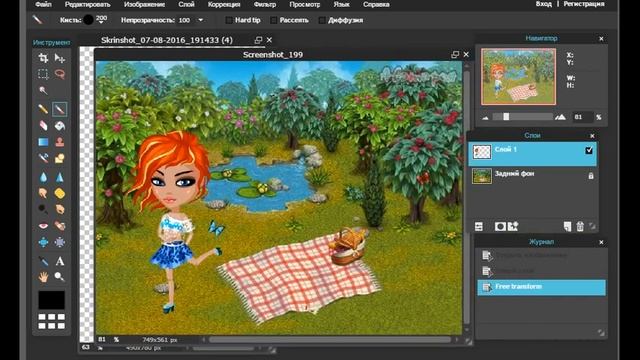This screenshot has height=360, width=640.
Task: Select the Sponge tool
Action: [x=60, y=193]
